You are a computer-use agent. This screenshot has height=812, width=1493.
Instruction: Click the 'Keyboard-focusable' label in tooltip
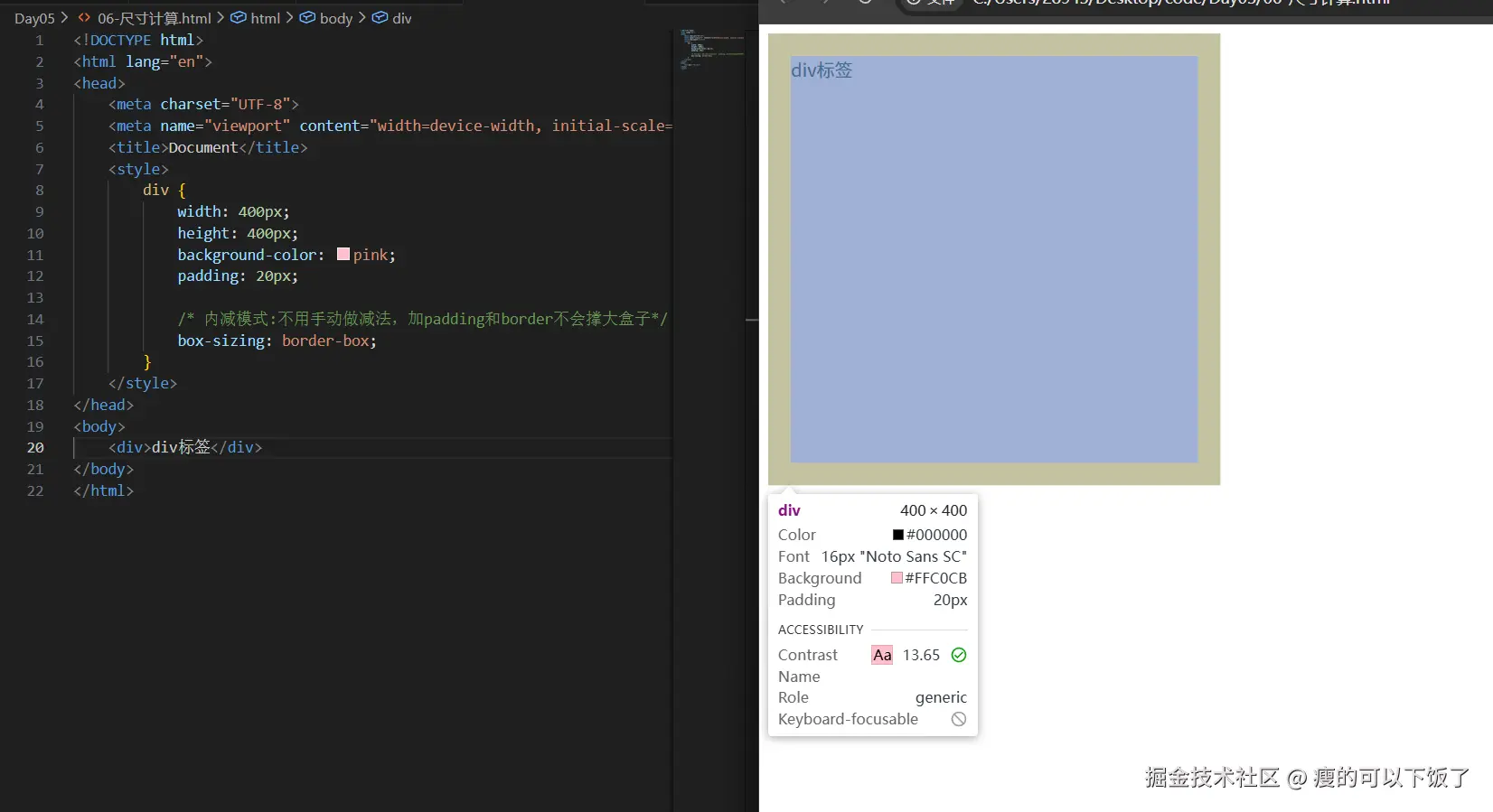pos(848,719)
